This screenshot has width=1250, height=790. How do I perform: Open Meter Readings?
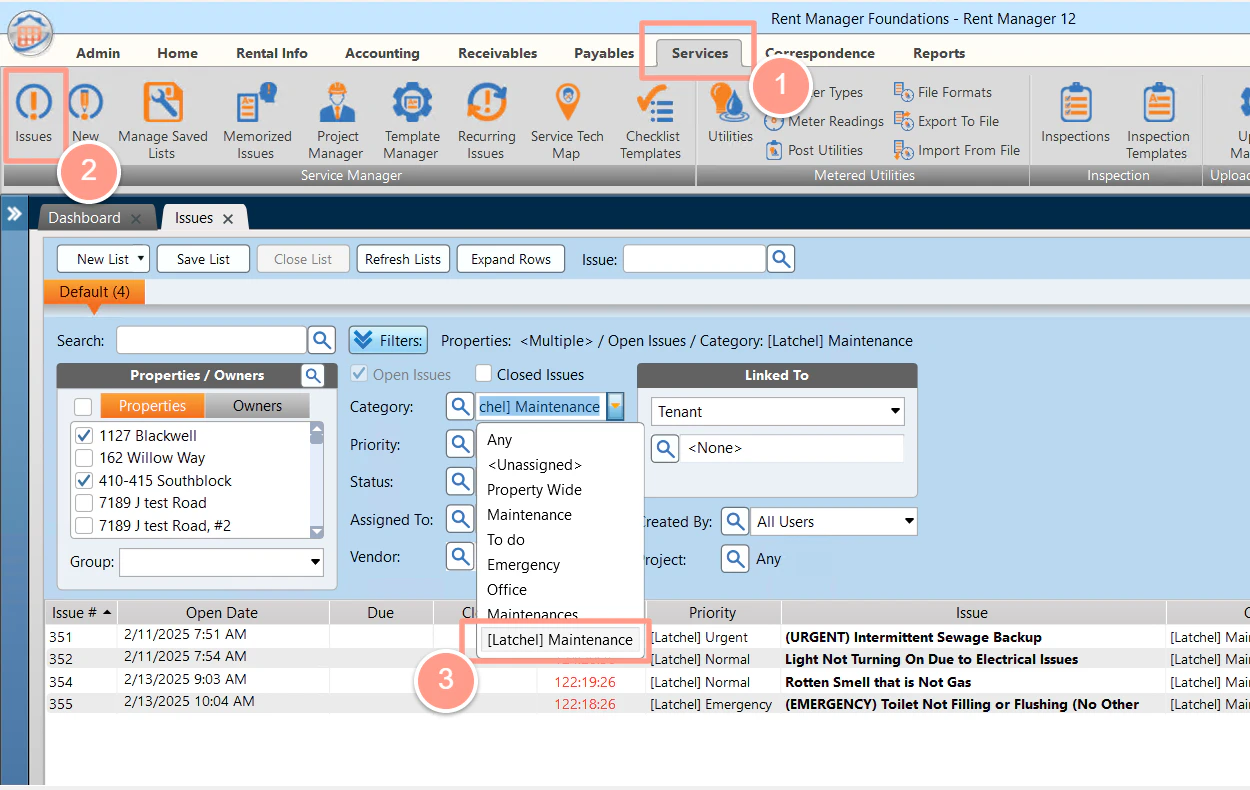[x=824, y=121]
